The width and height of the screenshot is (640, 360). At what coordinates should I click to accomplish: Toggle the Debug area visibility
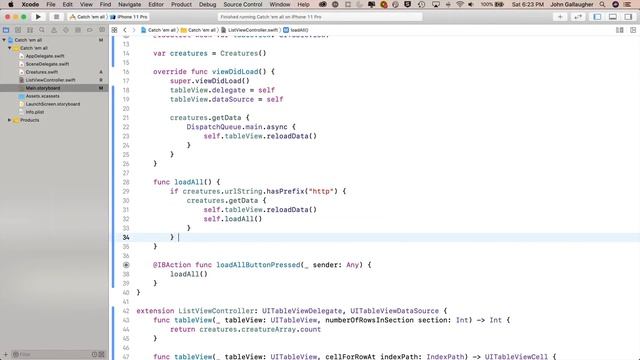(x=613, y=17)
